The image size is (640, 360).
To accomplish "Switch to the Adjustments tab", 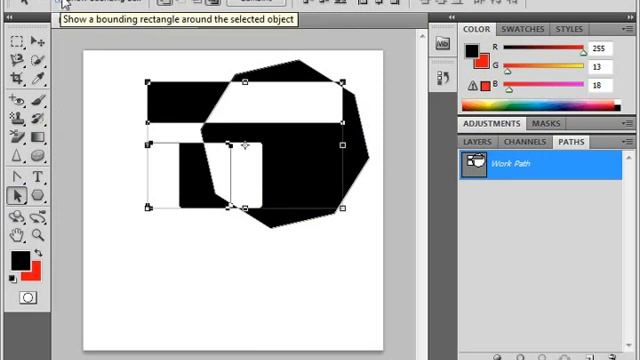I will [491, 123].
